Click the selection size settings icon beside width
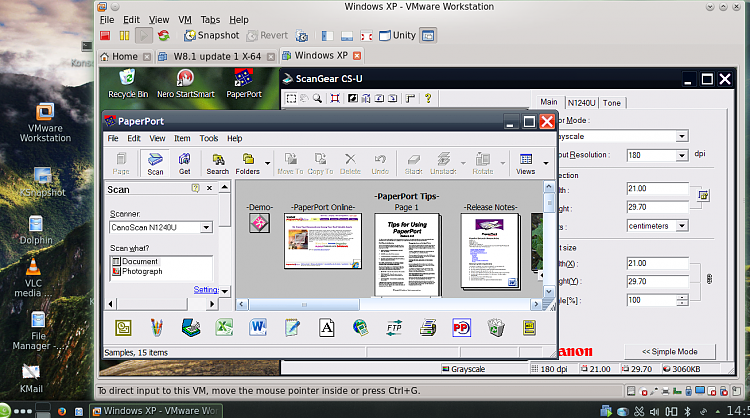Image resolution: width=750 pixels, height=418 pixels. click(x=703, y=195)
